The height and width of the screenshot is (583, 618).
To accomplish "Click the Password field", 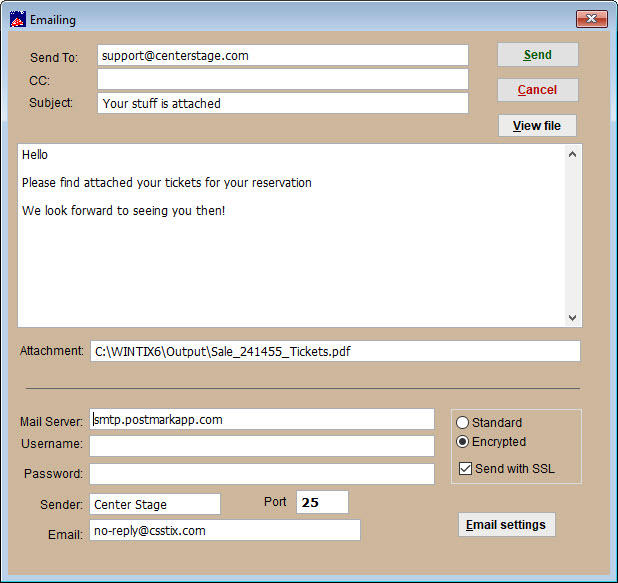I will (x=262, y=474).
